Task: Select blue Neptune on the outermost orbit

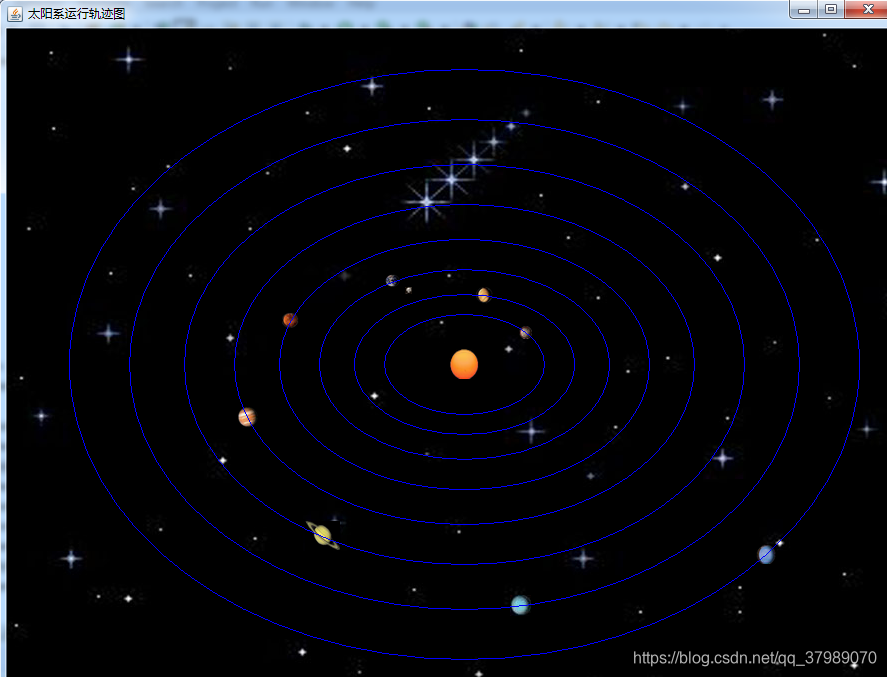Action: point(766,554)
